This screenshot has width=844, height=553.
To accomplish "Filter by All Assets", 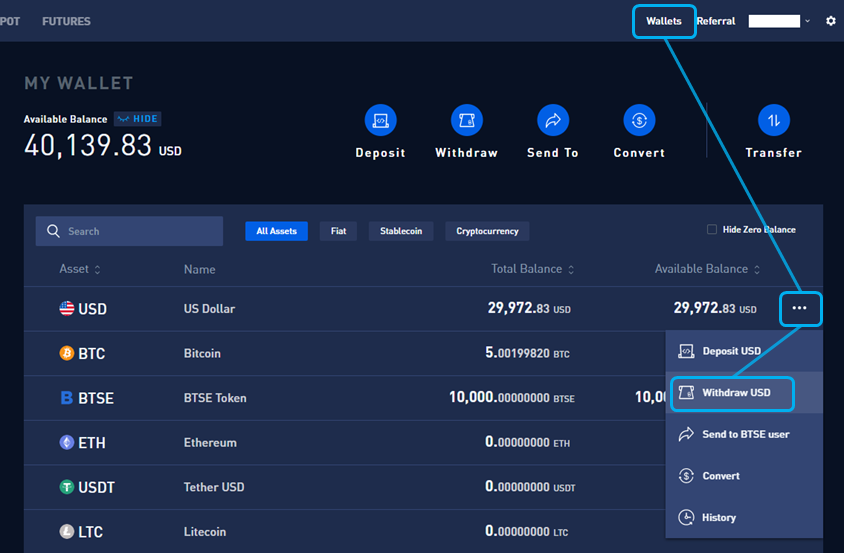I will click(x=276, y=231).
